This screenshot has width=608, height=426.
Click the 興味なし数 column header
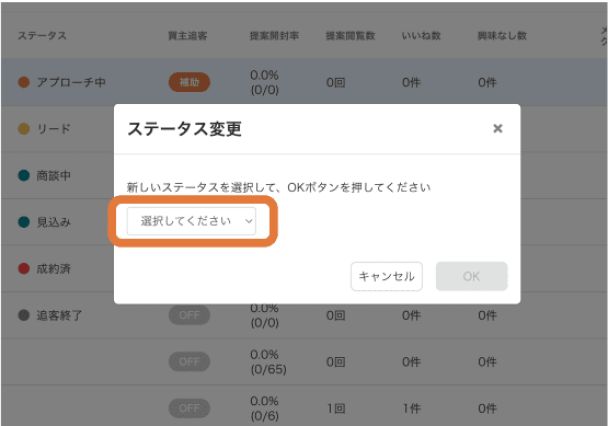click(502, 36)
